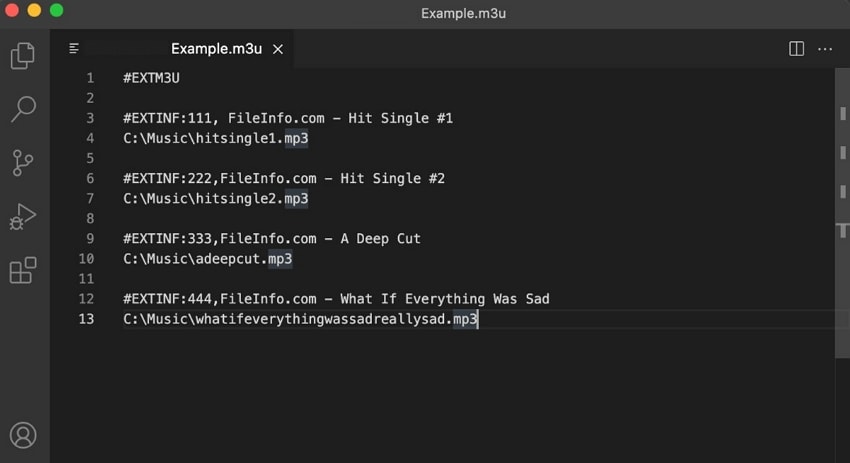Open the Extensions view
850x463 pixels.
click(x=22, y=270)
